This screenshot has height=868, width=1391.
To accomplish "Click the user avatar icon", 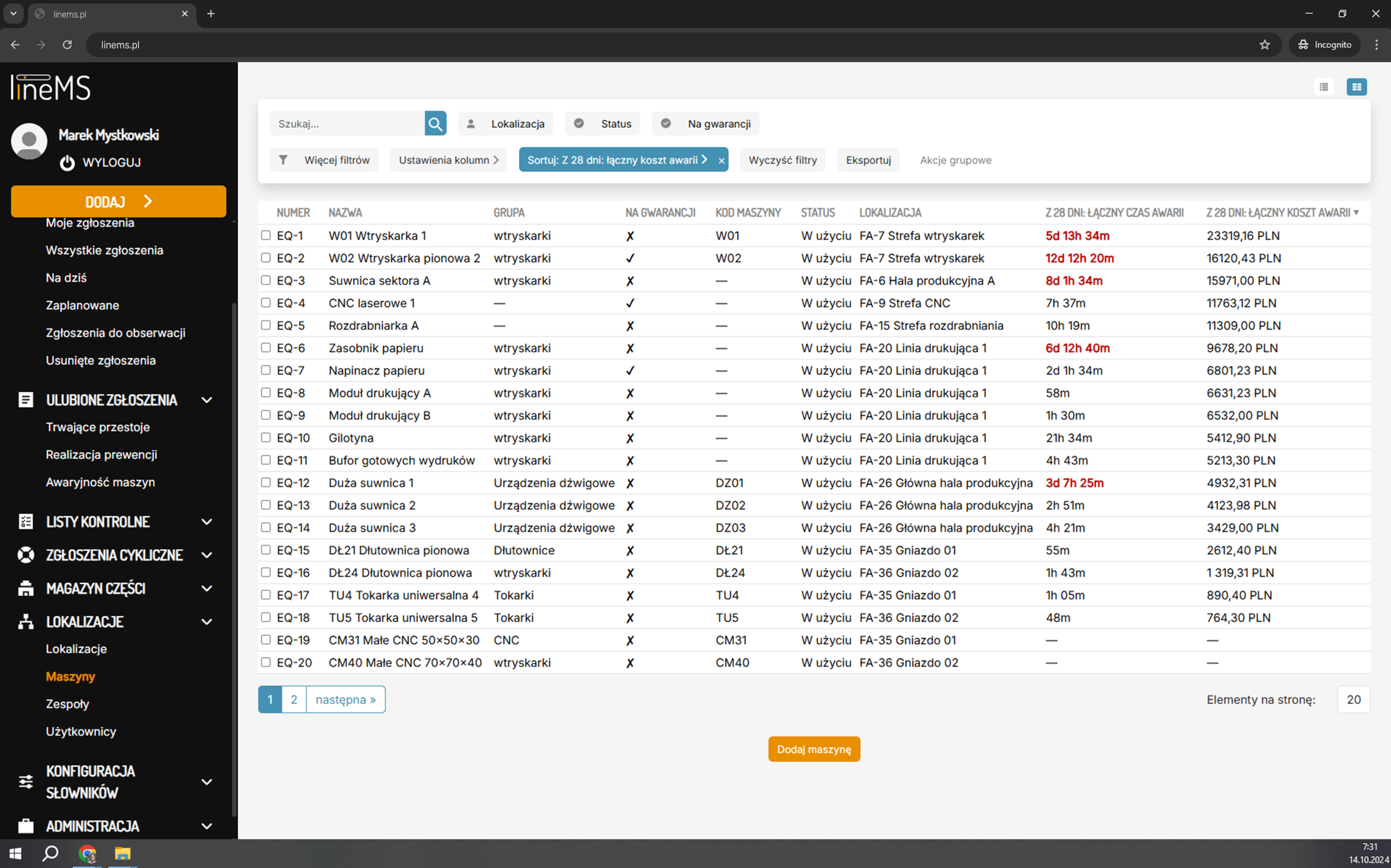I will point(28,141).
